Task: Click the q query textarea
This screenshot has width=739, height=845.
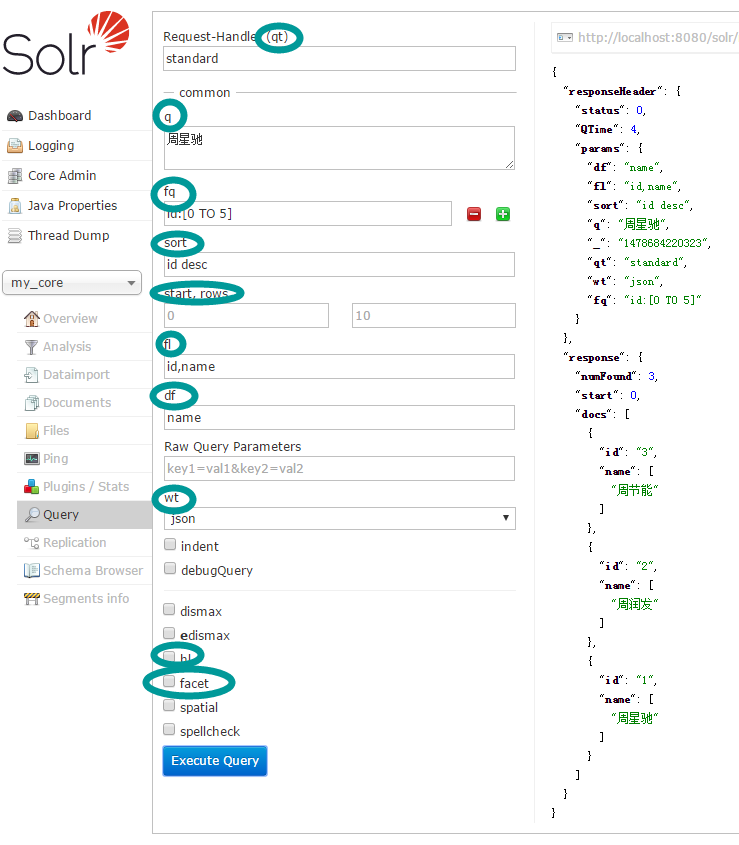Action: 340,148
